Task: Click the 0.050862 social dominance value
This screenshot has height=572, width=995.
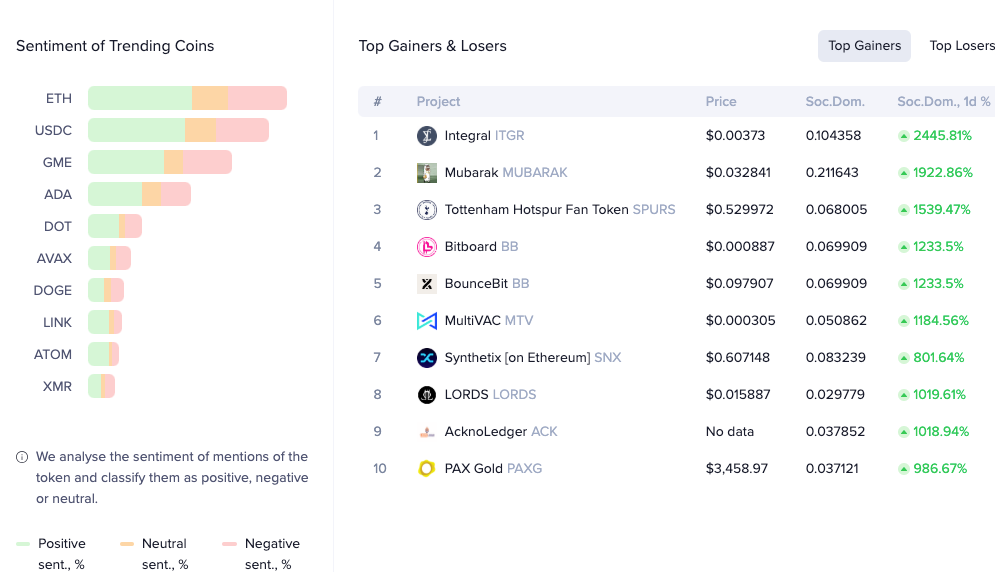Action: pos(836,321)
